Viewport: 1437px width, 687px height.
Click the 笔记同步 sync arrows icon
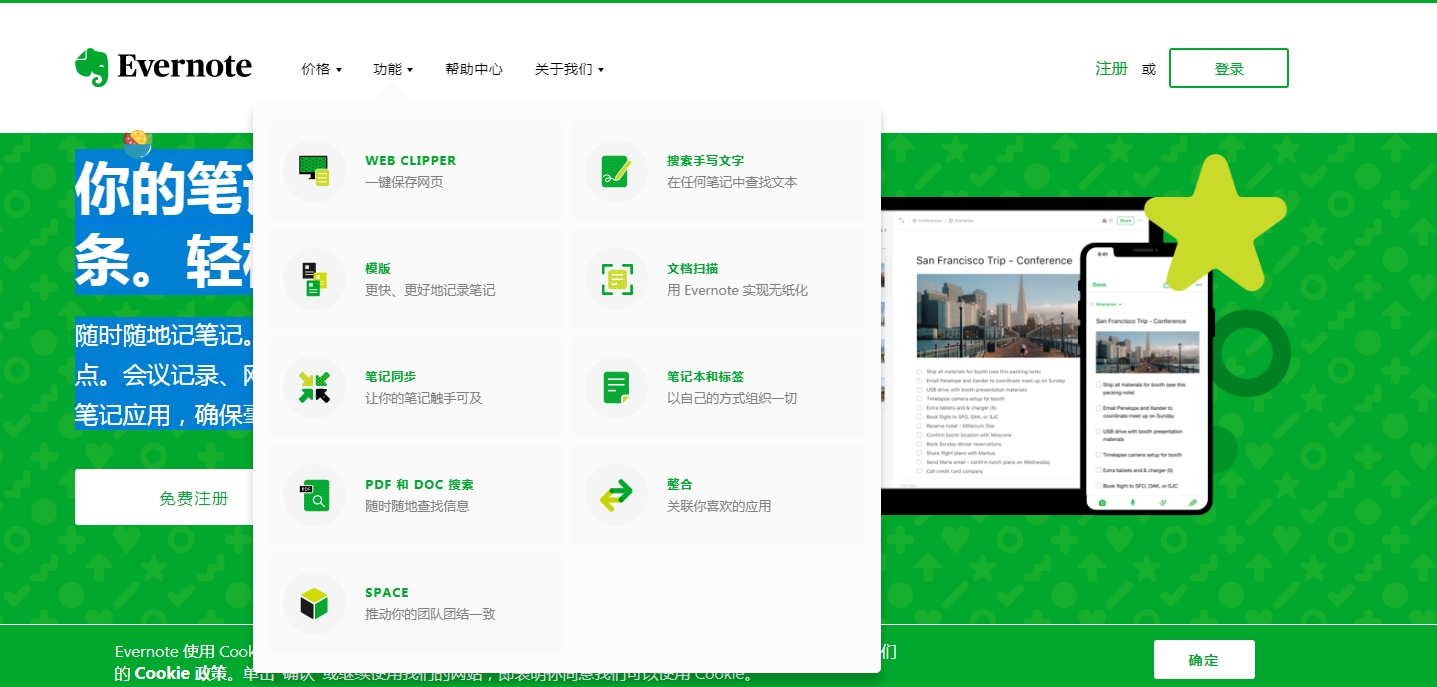314,387
